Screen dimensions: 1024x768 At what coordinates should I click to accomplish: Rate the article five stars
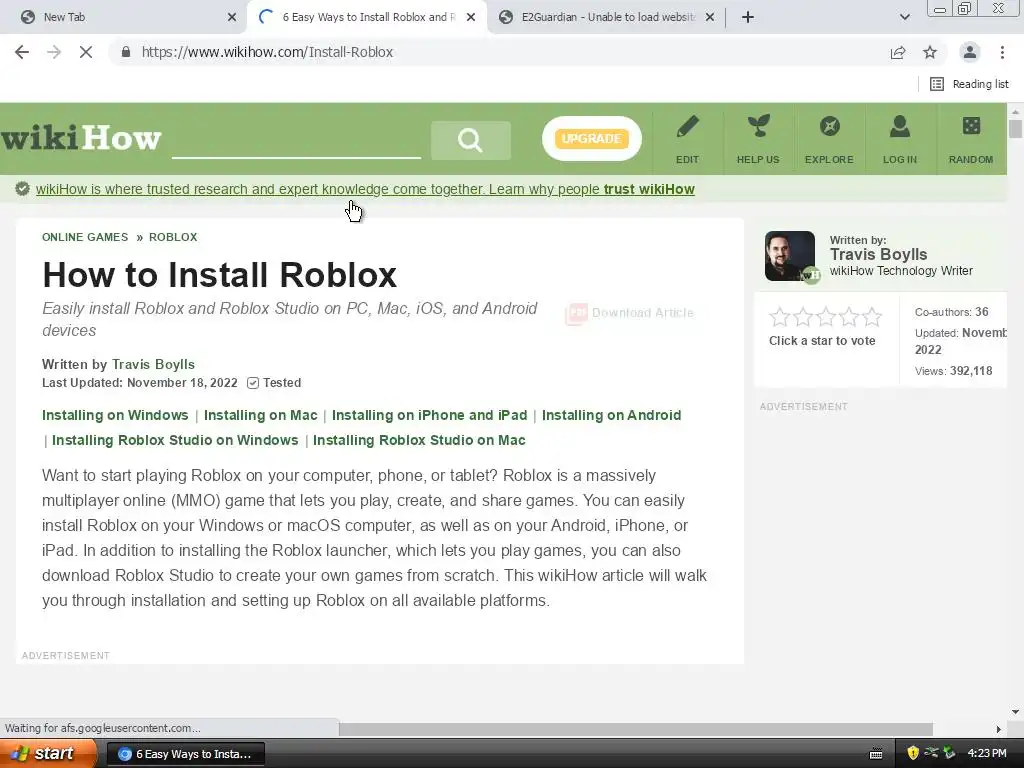[x=872, y=317]
